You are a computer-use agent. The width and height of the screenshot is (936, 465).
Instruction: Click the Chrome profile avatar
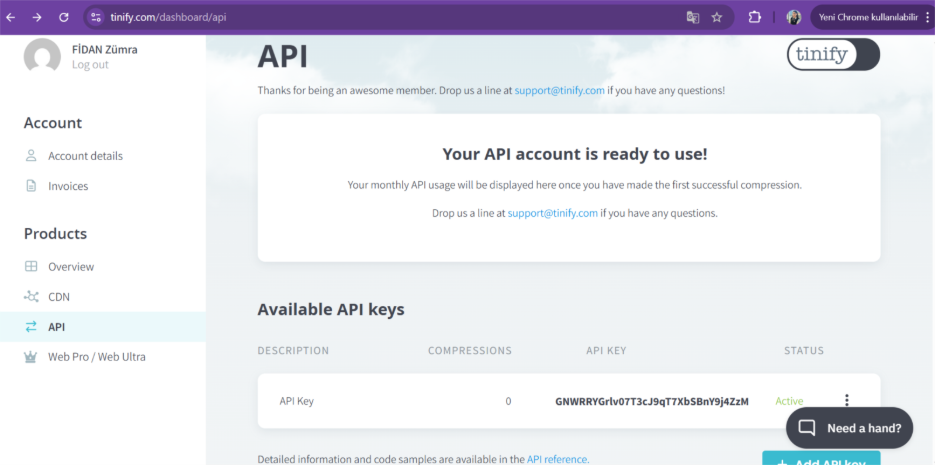point(794,17)
